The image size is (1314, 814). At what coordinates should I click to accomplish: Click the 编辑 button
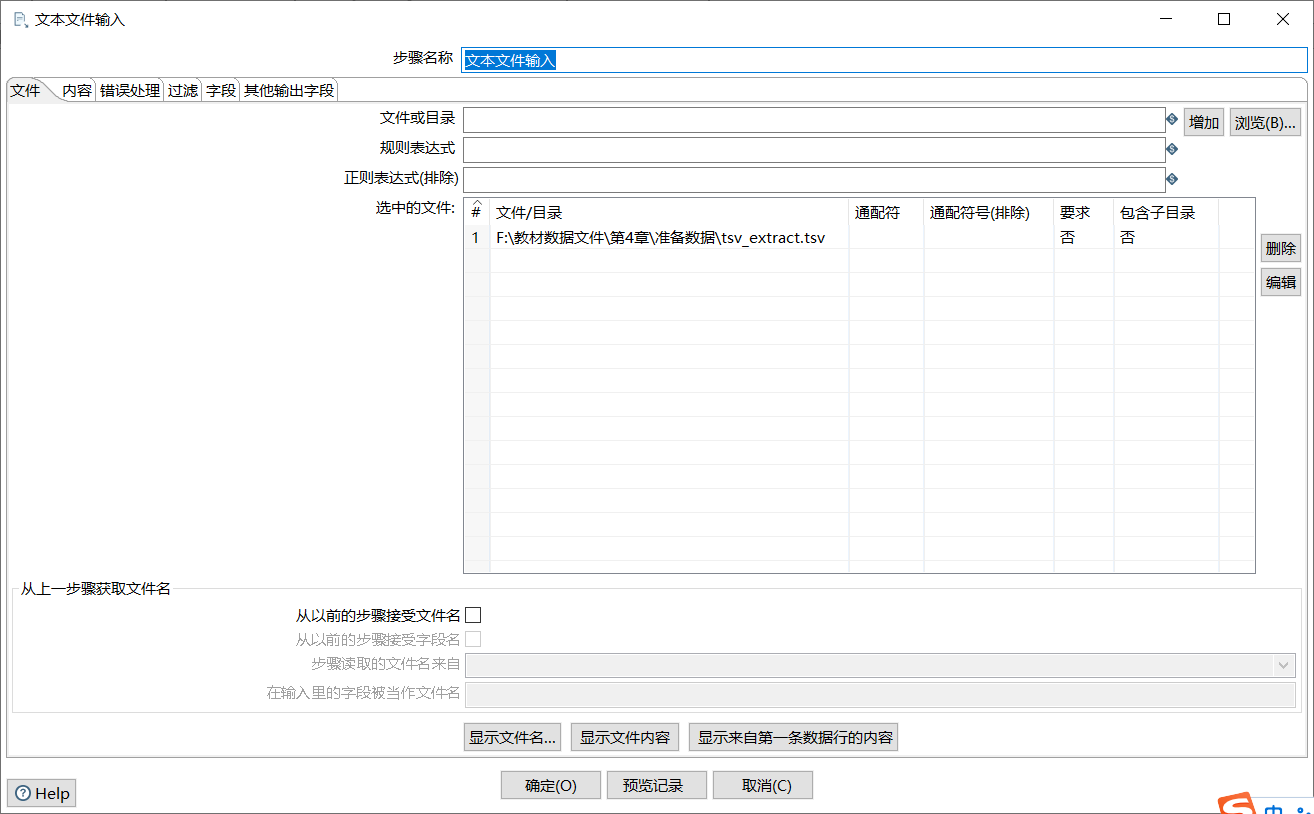(1281, 282)
